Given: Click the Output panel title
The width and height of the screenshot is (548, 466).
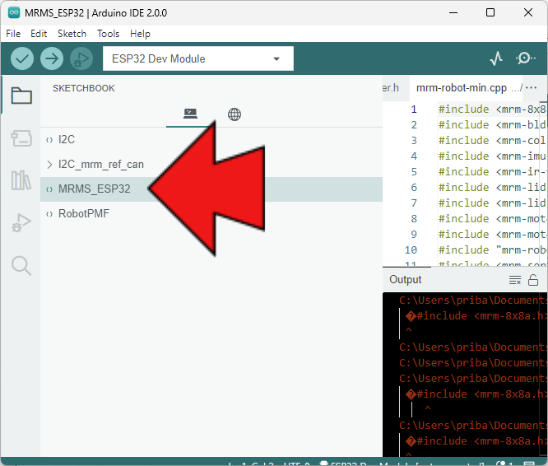Looking at the screenshot, I should click(405, 280).
